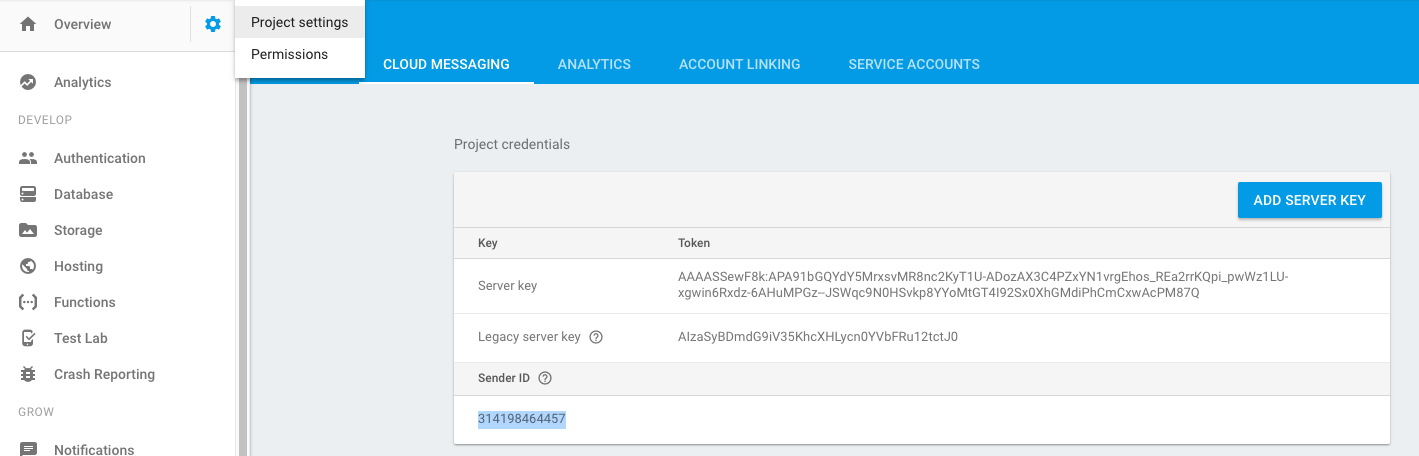Viewport: 1419px width, 456px height.
Task: Click the Overview home icon
Action: click(28, 24)
